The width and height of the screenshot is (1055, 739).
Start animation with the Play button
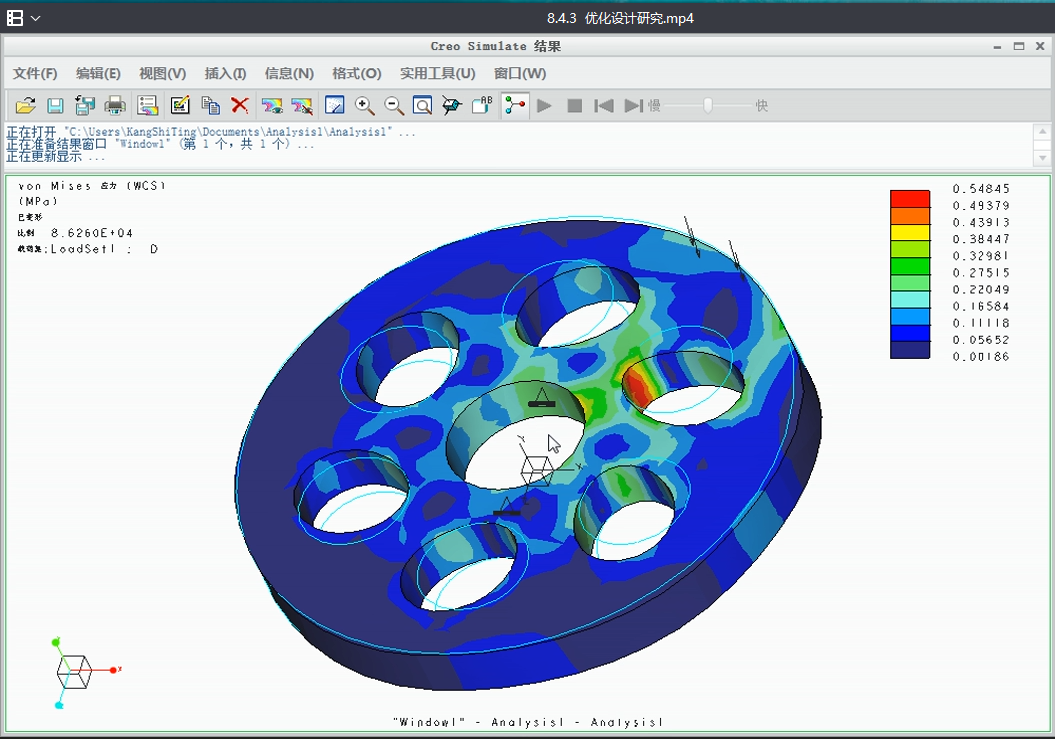[545, 106]
